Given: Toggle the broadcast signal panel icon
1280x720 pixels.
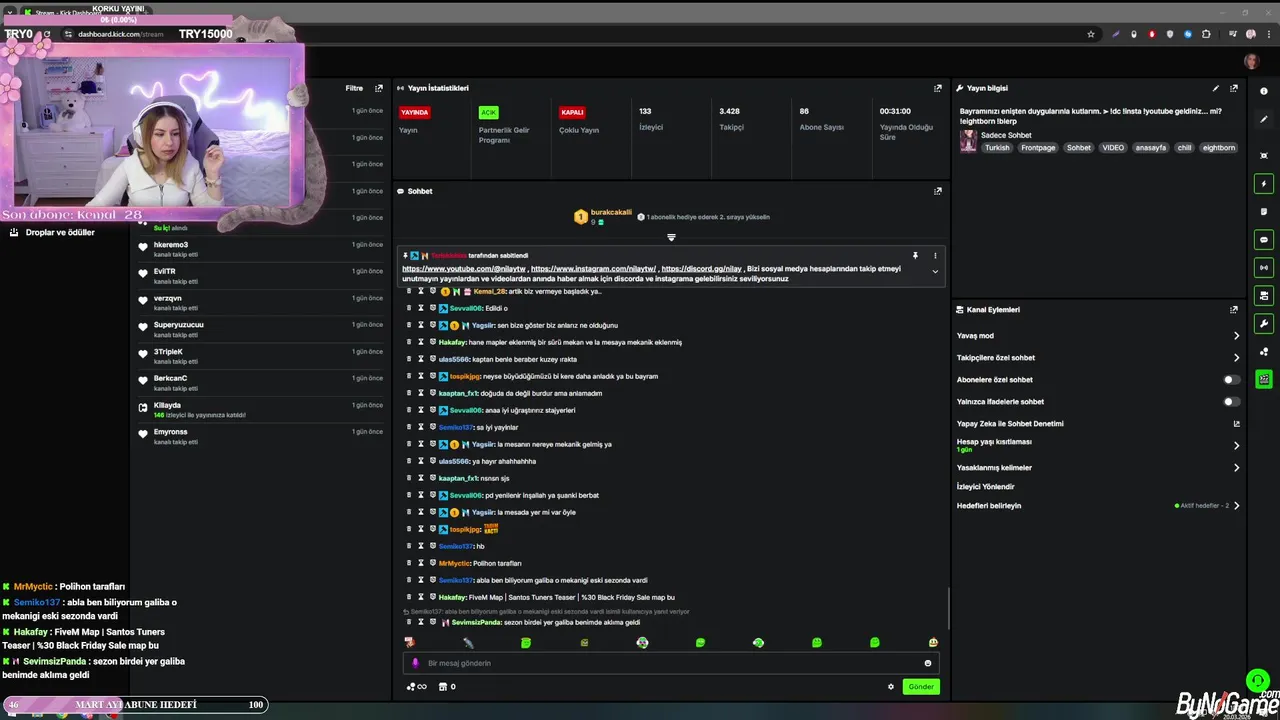Looking at the screenshot, I should coord(1264,268).
